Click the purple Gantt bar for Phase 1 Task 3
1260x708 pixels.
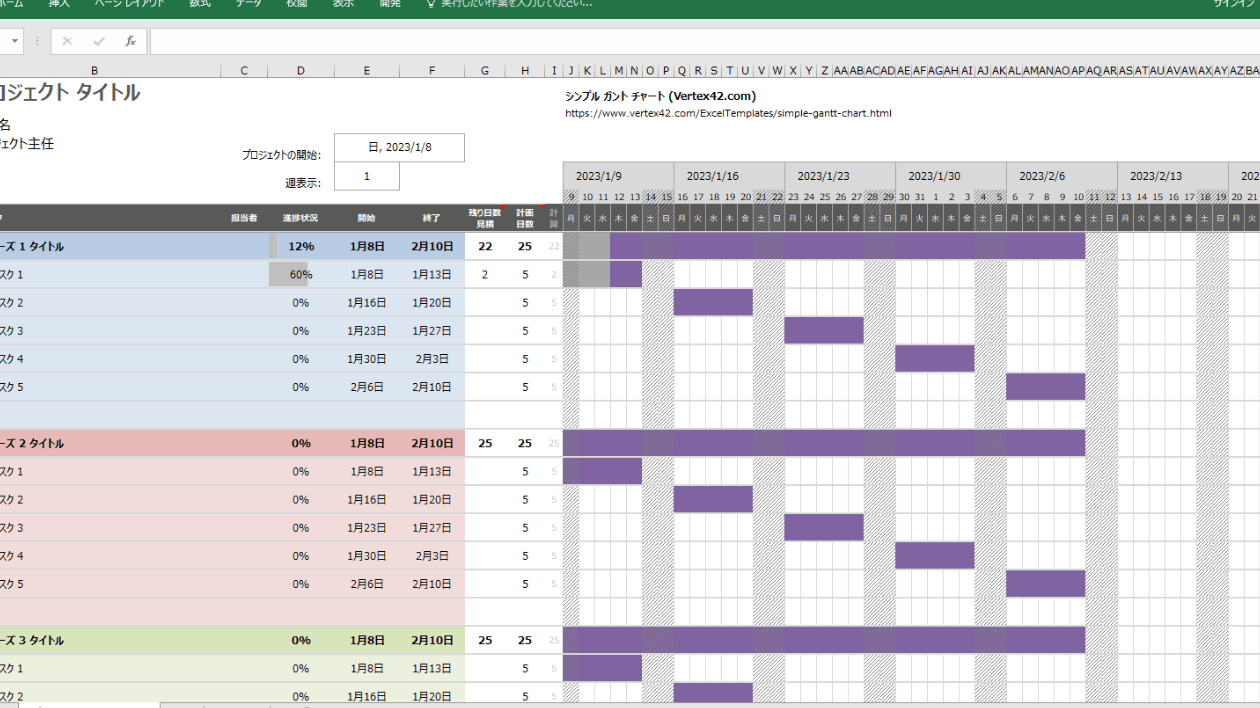pos(824,330)
